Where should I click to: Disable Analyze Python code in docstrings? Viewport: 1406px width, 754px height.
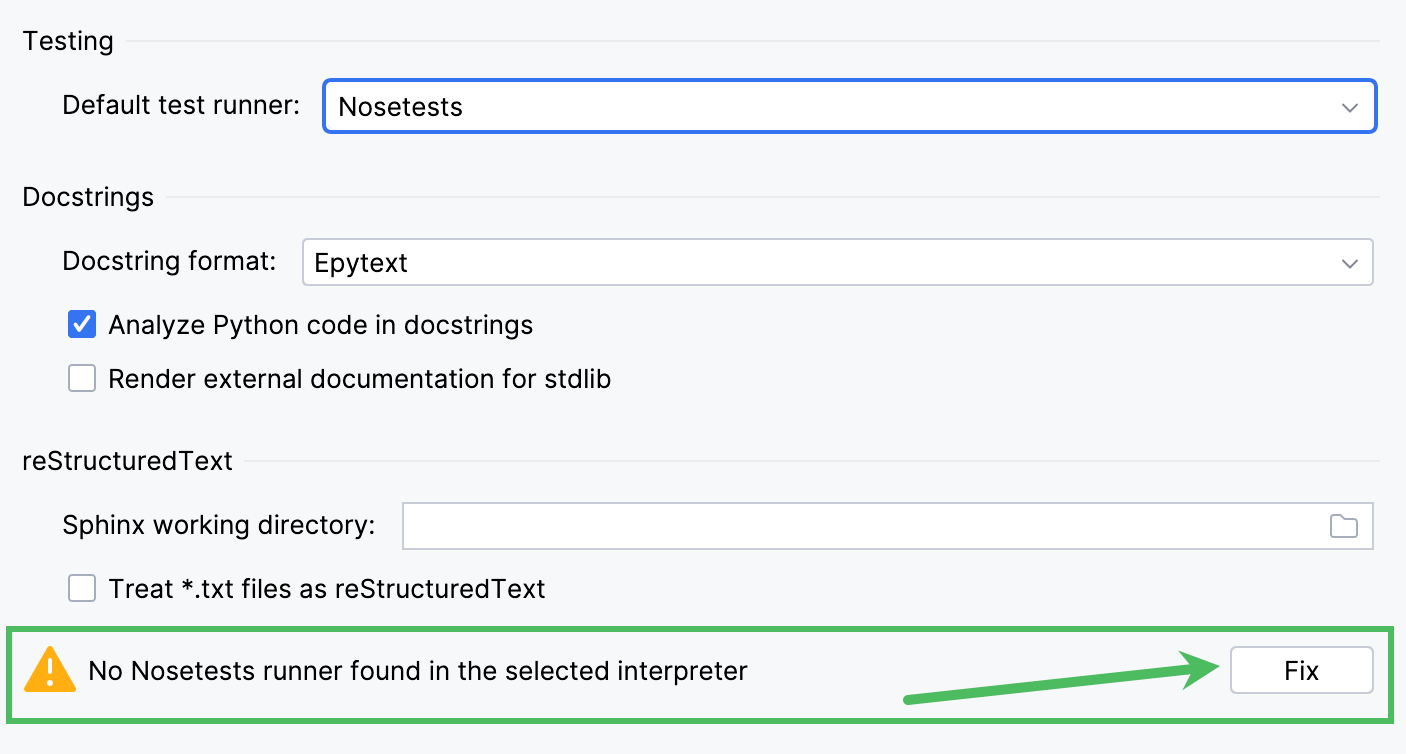81,324
